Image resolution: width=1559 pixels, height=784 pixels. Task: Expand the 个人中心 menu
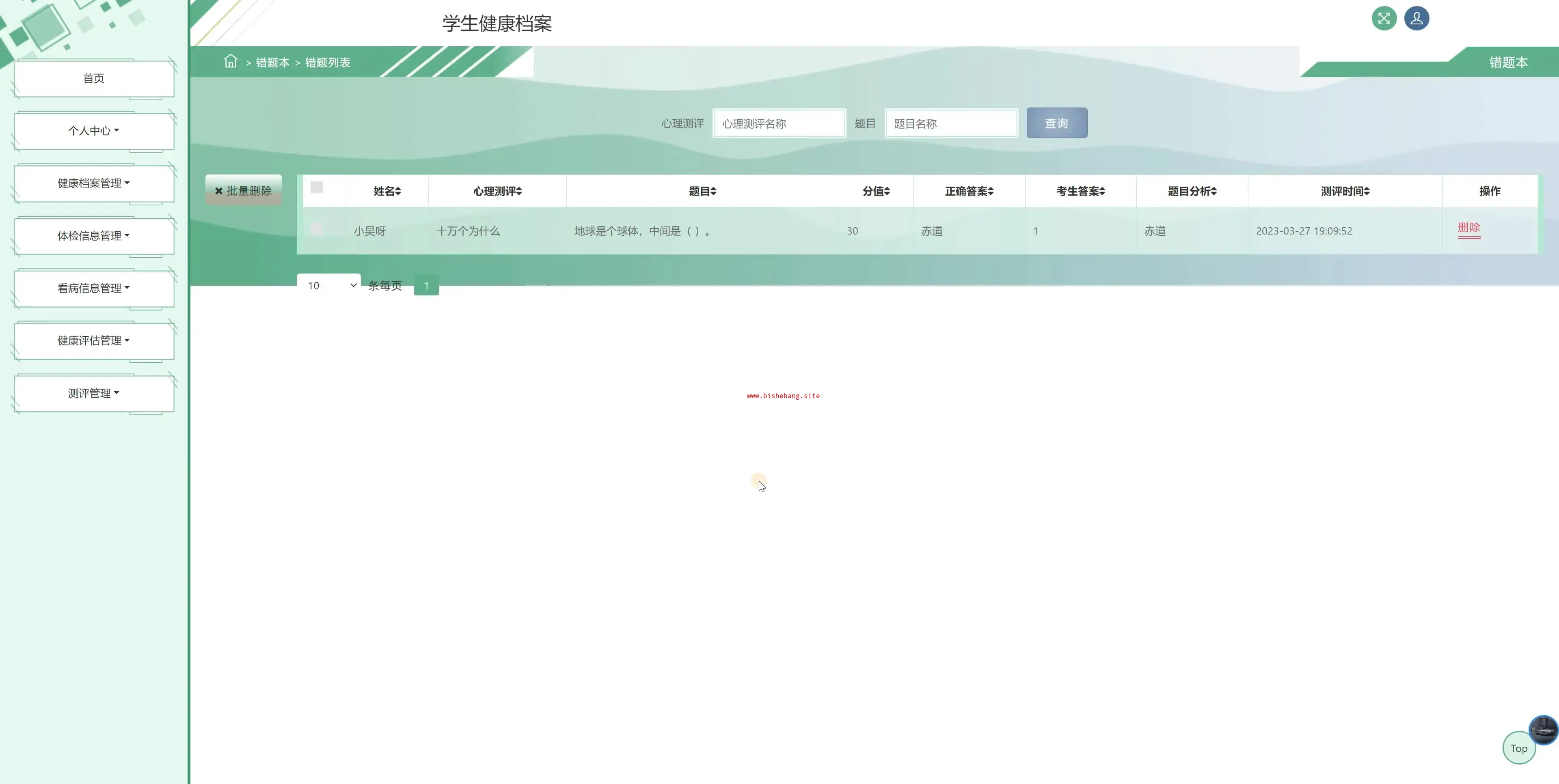click(x=94, y=131)
